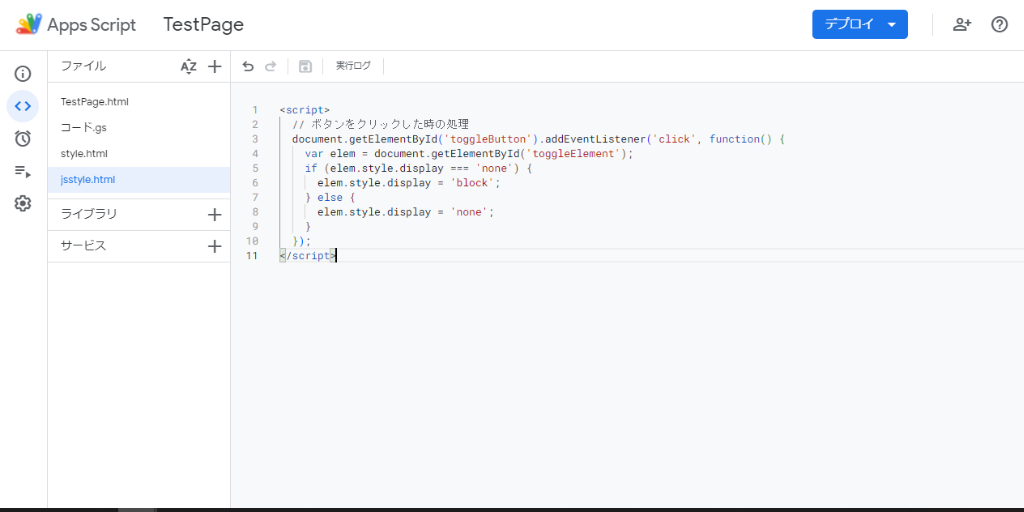The width and height of the screenshot is (1024, 512).
Task: Add a new file with plus icon
Action: [214, 67]
